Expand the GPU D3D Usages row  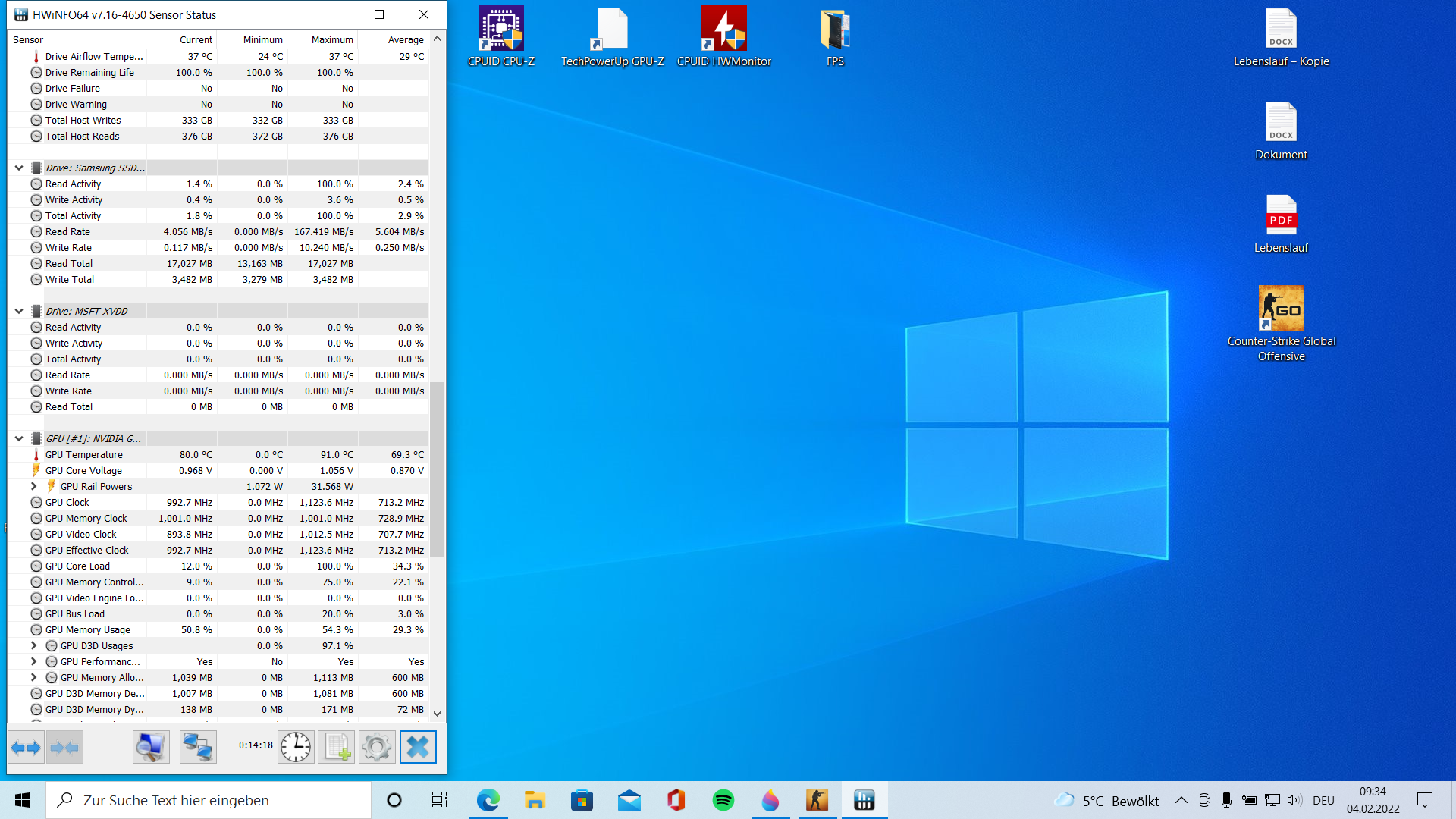point(33,645)
